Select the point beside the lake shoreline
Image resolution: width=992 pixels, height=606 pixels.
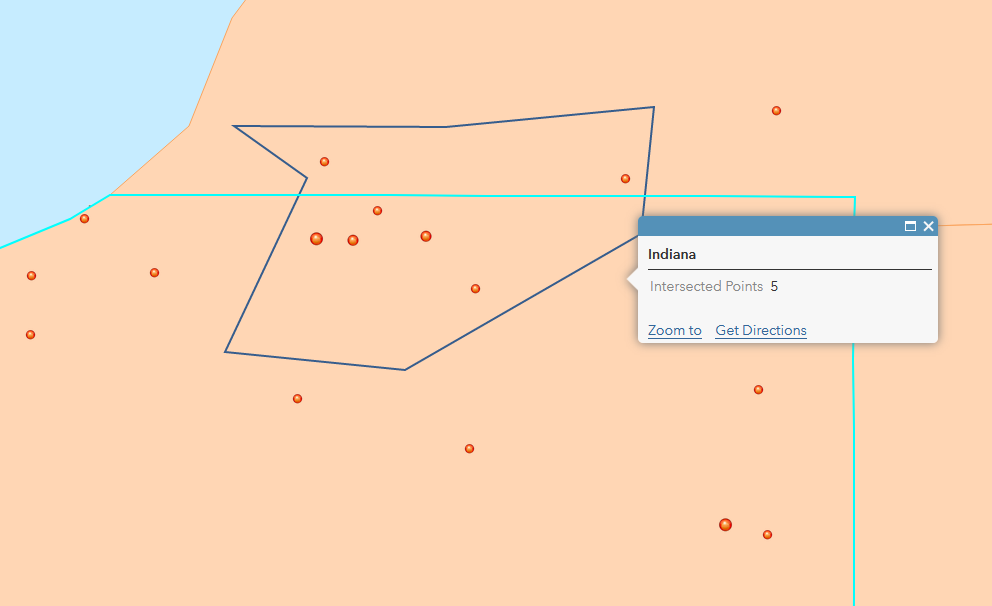[x=84, y=219]
